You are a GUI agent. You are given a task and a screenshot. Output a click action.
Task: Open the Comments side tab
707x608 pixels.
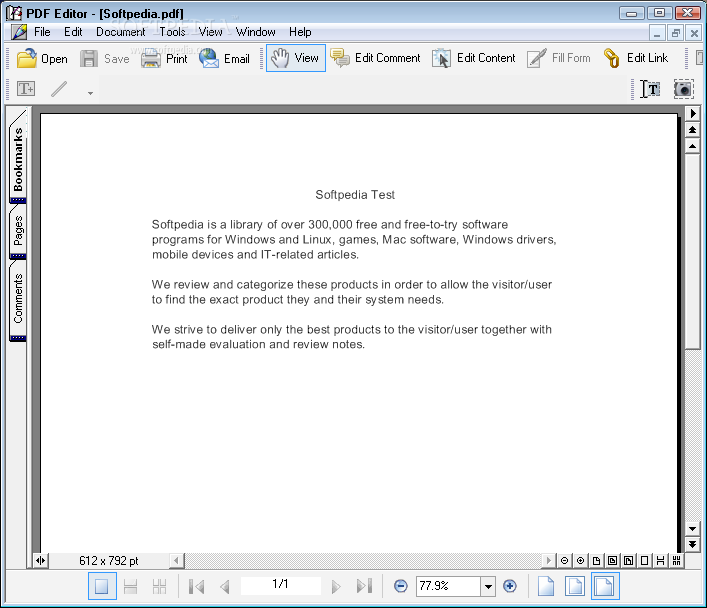tap(18, 299)
